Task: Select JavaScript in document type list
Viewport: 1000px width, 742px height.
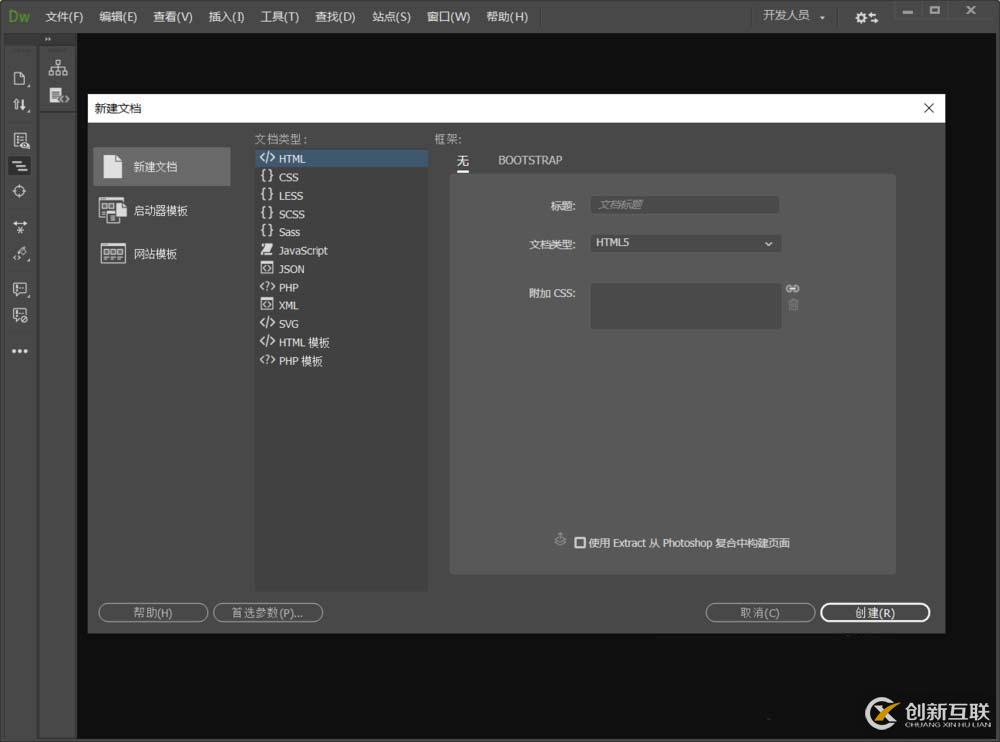Action: pos(303,251)
